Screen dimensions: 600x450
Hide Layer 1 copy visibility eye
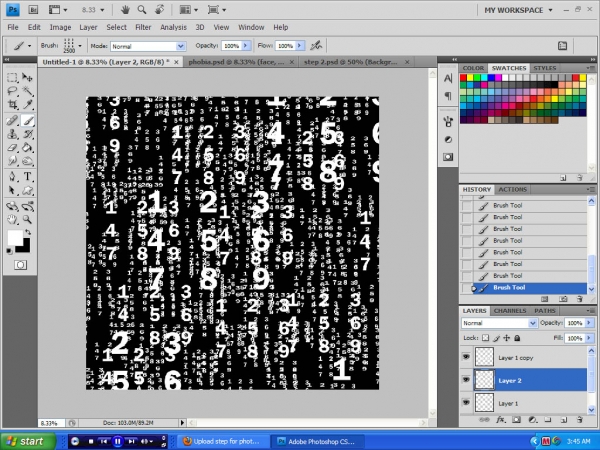click(x=466, y=357)
